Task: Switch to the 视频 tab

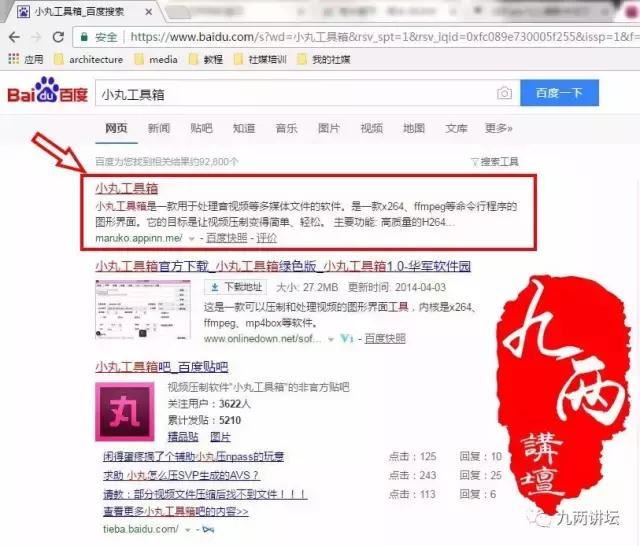Action: [x=371, y=128]
